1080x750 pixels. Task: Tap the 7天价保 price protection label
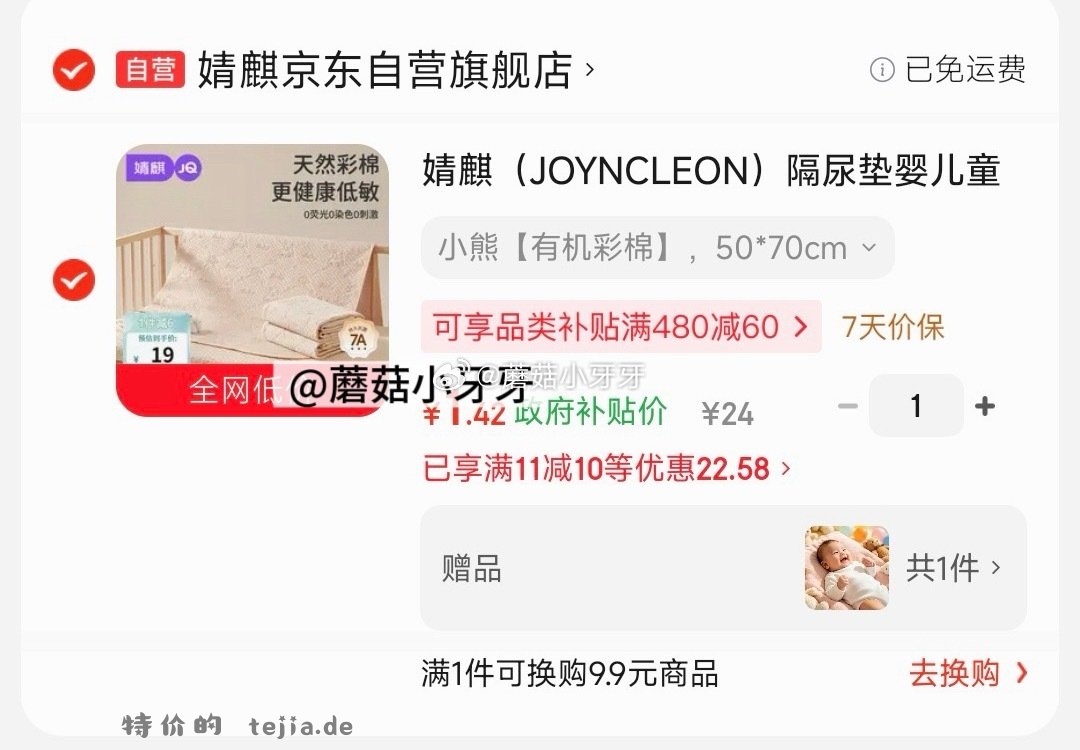click(x=893, y=326)
